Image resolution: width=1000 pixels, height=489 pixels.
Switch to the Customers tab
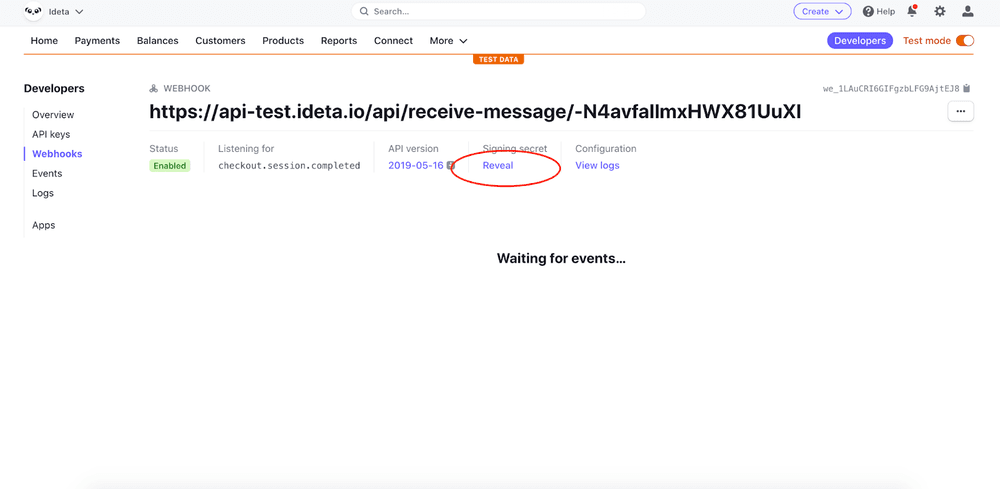click(220, 41)
